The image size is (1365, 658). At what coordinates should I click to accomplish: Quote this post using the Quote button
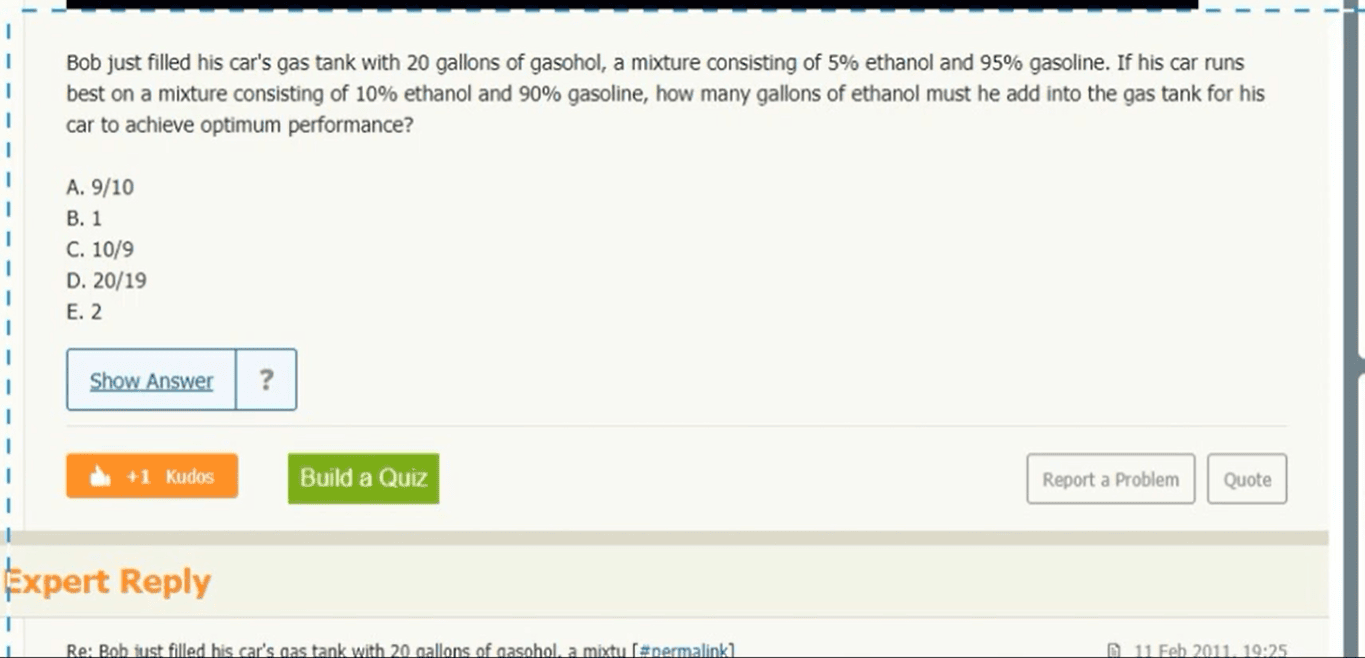point(1247,479)
